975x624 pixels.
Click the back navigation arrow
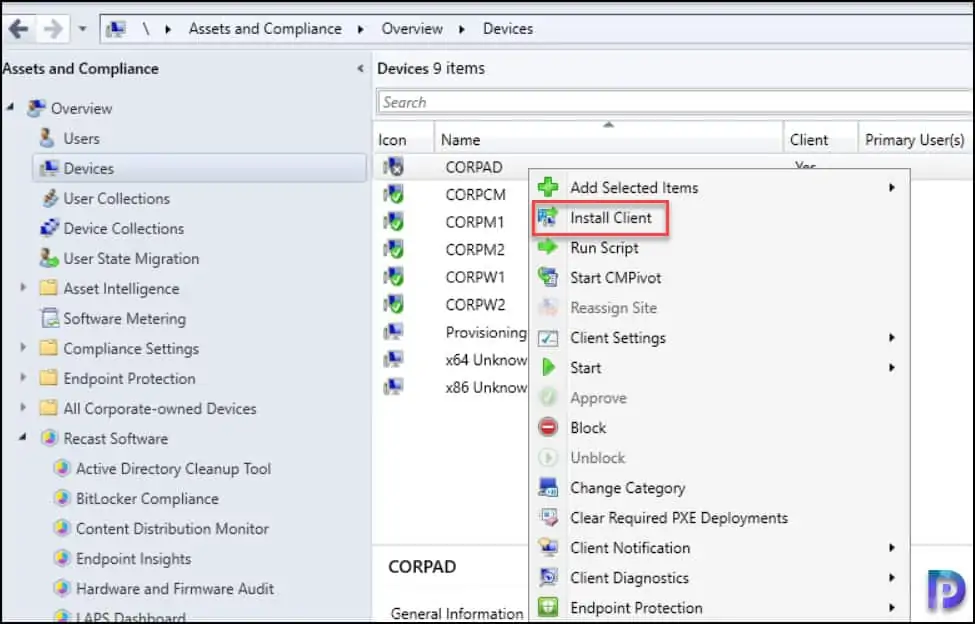(x=19, y=29)
